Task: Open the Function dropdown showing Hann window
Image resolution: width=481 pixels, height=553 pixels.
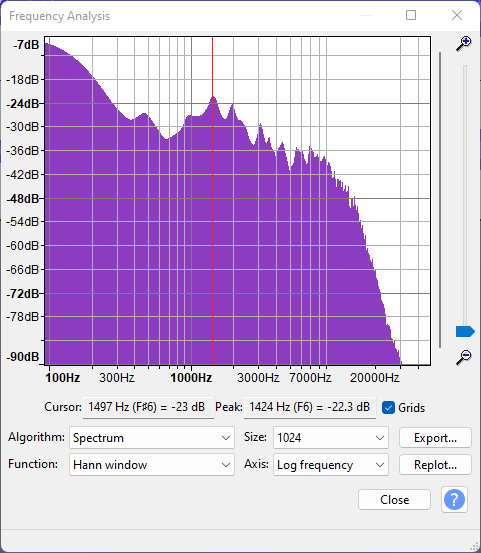Action: (x=152, y=465)
